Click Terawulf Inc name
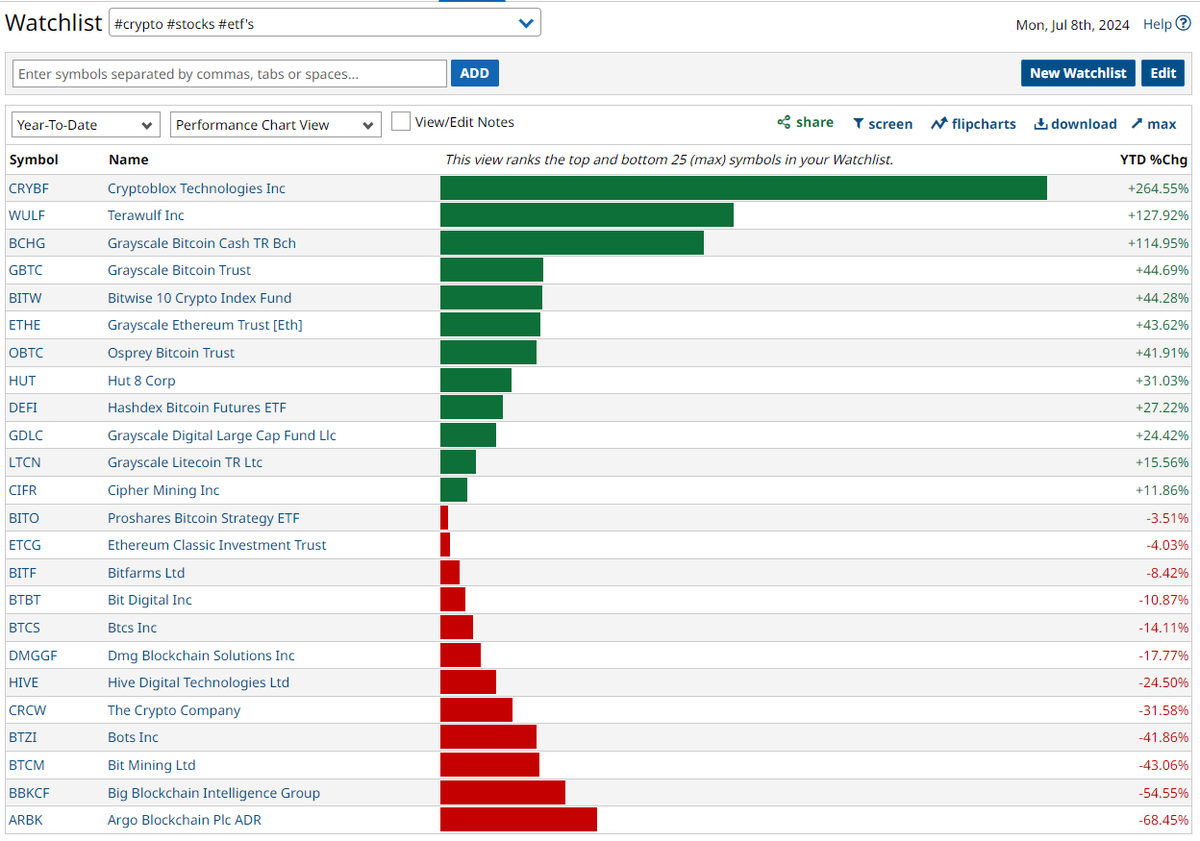The width and height of the screenshot is (1200, 841). [146, 215]
